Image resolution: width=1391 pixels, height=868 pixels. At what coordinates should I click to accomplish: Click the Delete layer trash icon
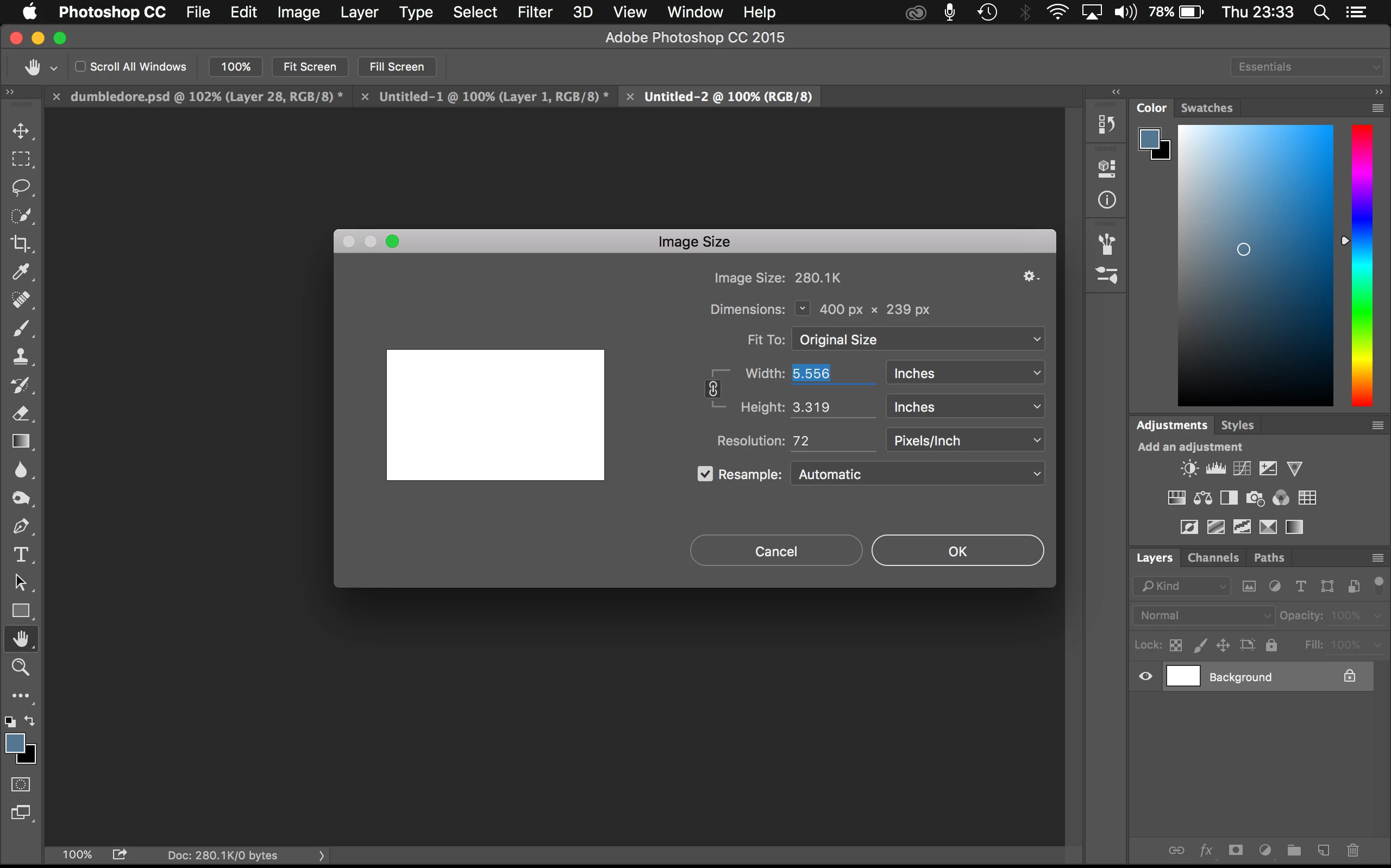(x=1352, y=850)
